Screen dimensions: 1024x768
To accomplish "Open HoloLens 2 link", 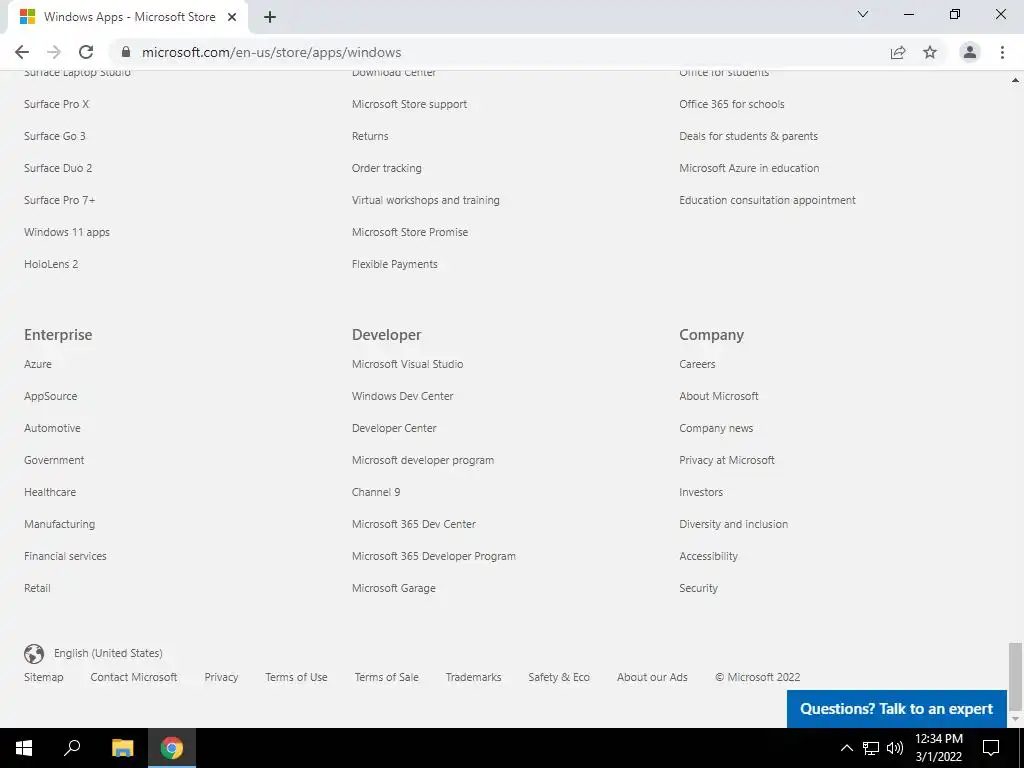I will 51,264.
